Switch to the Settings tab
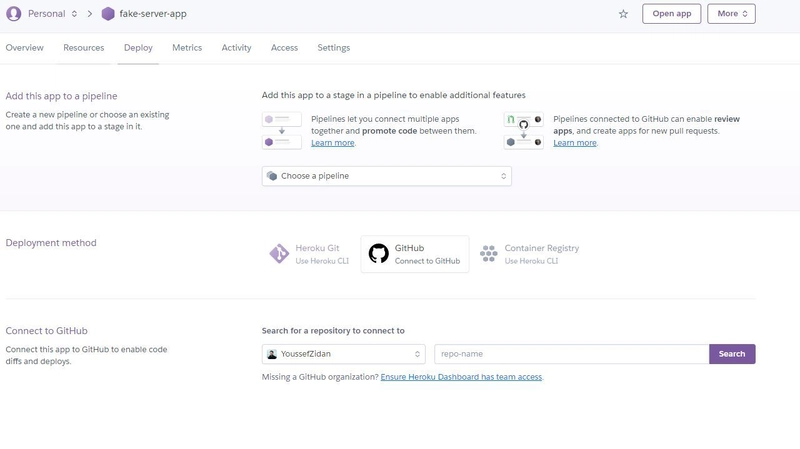Image resolution: width=800 pixels, height=449 pixels. 333,48
